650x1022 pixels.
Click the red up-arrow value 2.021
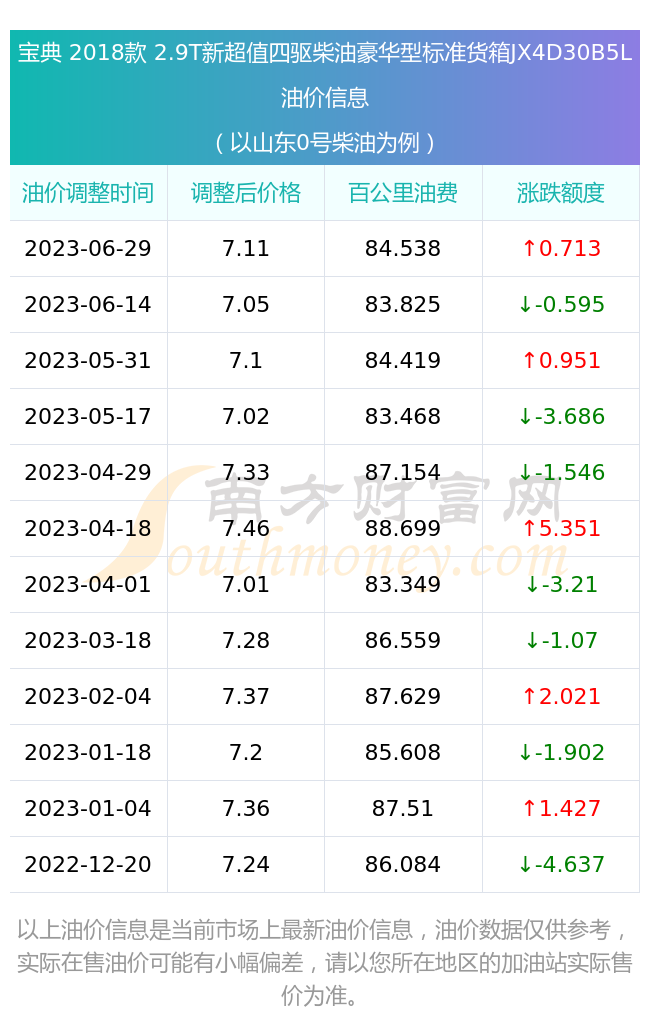(x=561, y=696)
